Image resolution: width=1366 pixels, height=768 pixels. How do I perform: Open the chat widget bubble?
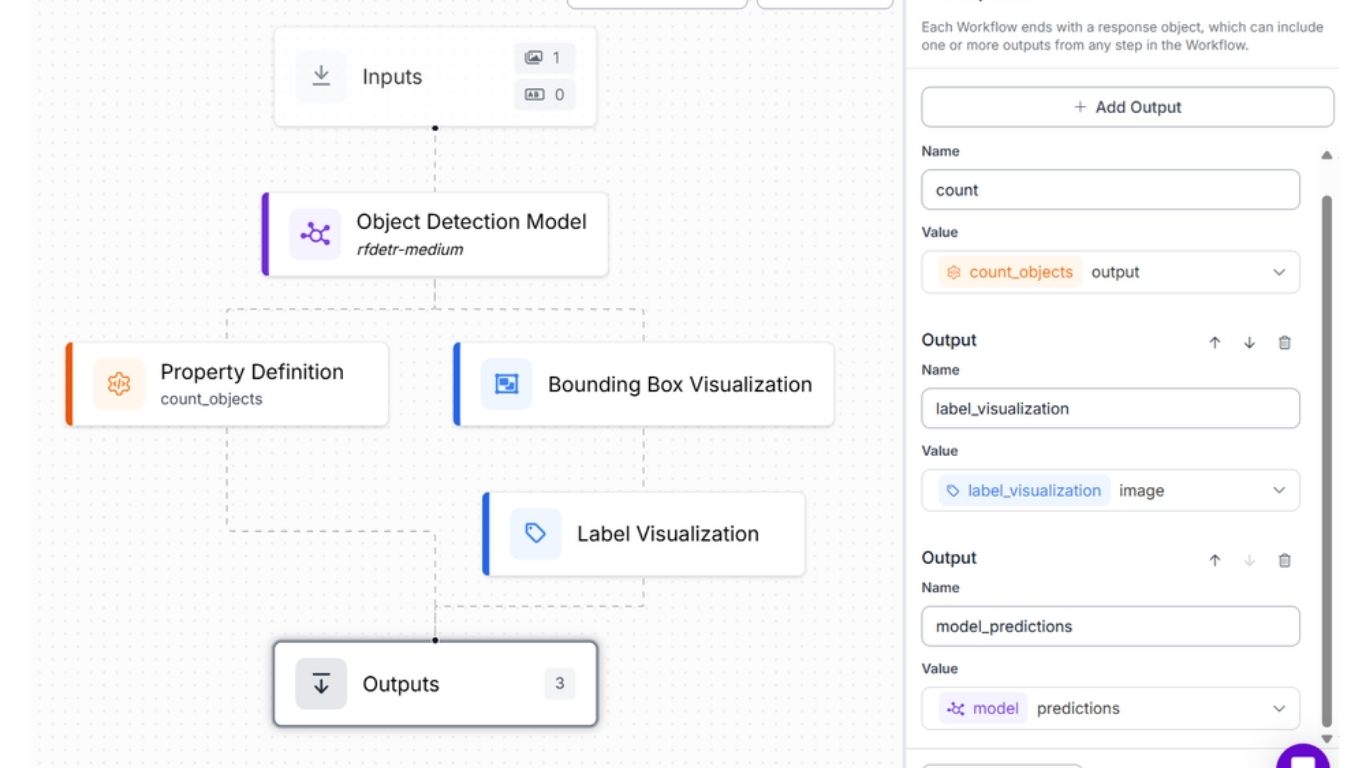pos(1303,756)
